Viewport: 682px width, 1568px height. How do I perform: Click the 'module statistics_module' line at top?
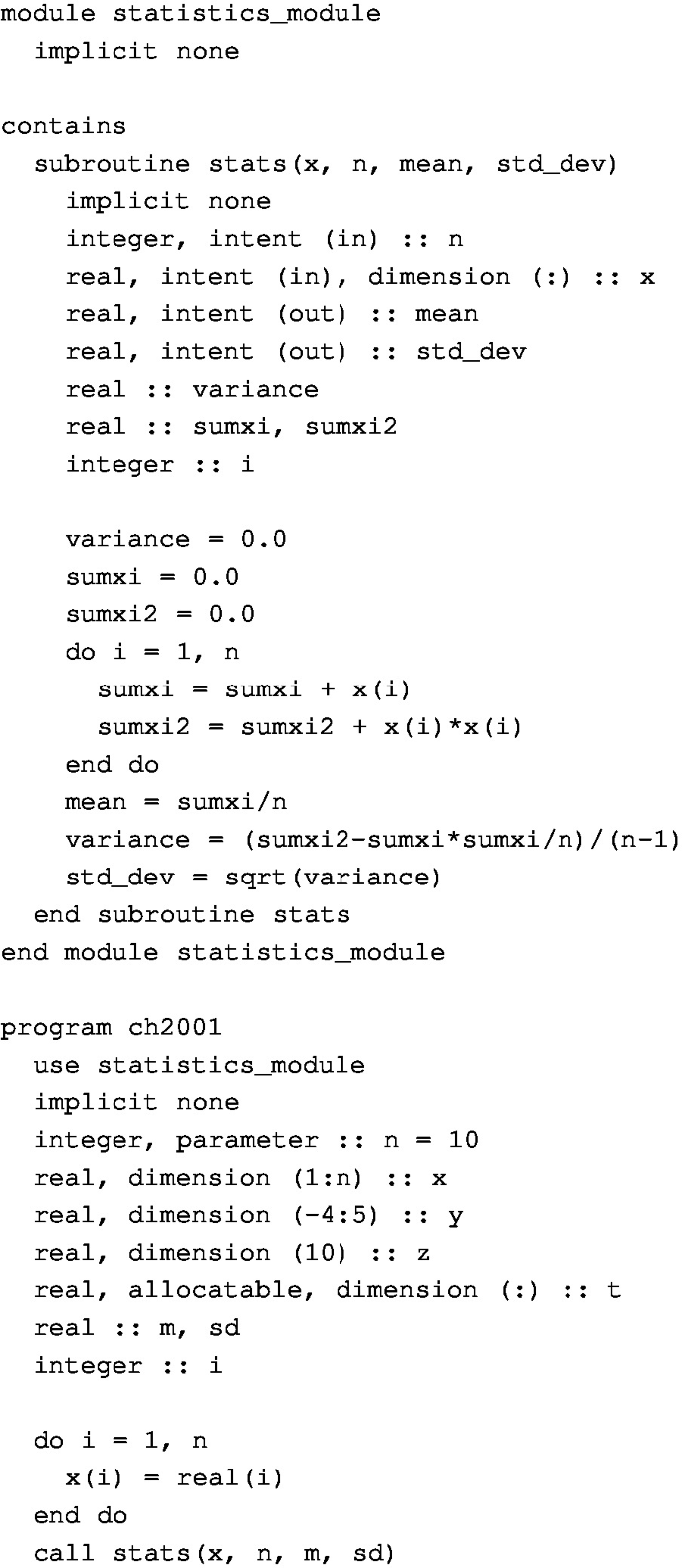click(x=190, y=14)
